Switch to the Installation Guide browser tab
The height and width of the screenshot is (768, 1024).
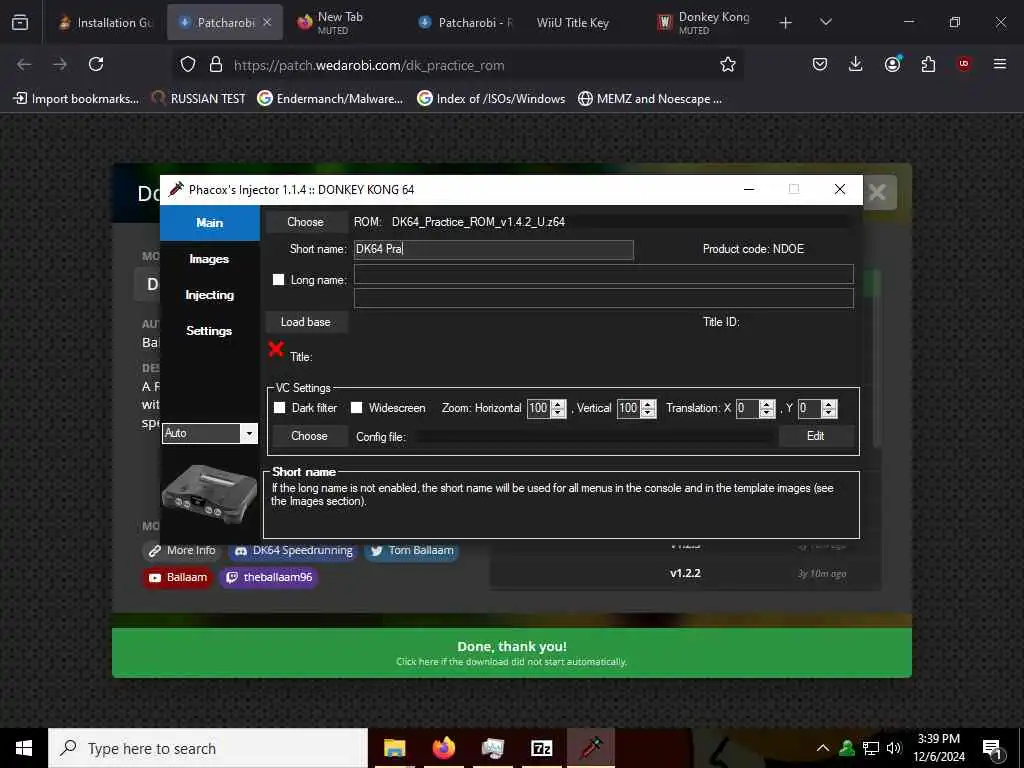[x=106, y=22]
